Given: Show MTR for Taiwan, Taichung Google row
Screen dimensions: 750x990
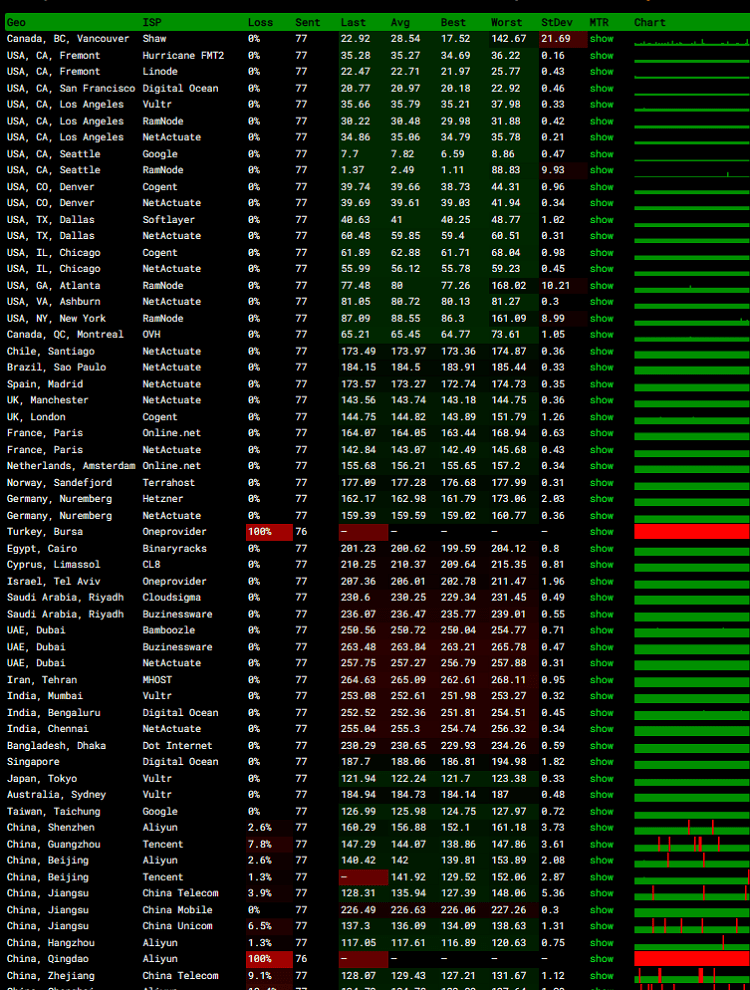Looking at the screenshot, I should 602,811.
